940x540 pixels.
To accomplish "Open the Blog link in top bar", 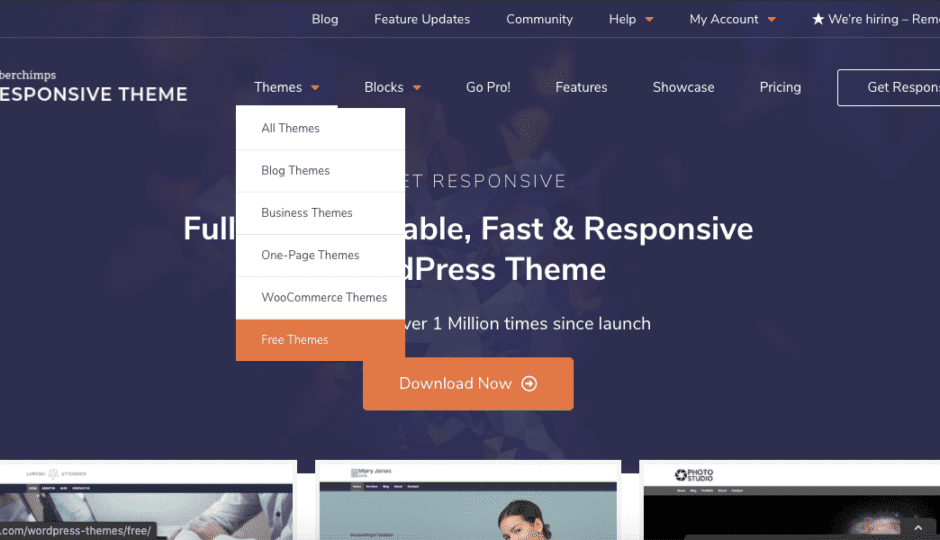I will [324, 19].
